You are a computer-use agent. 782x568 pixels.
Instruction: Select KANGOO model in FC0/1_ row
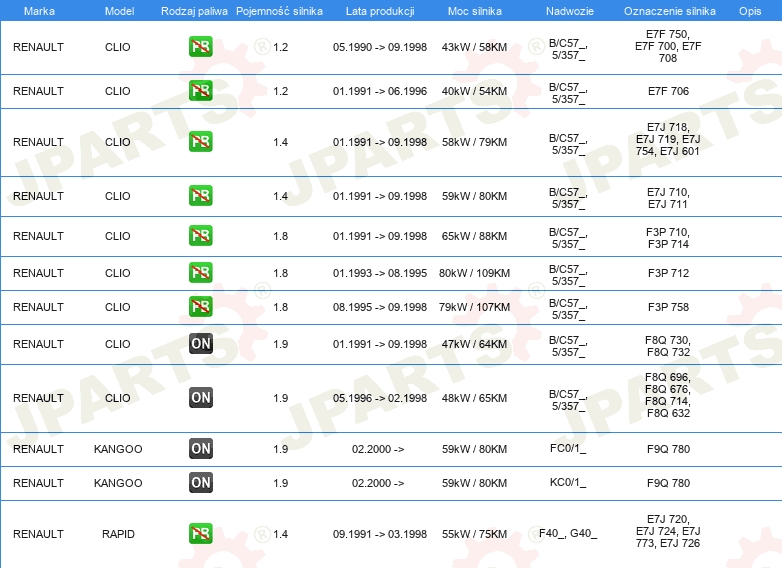118,449
